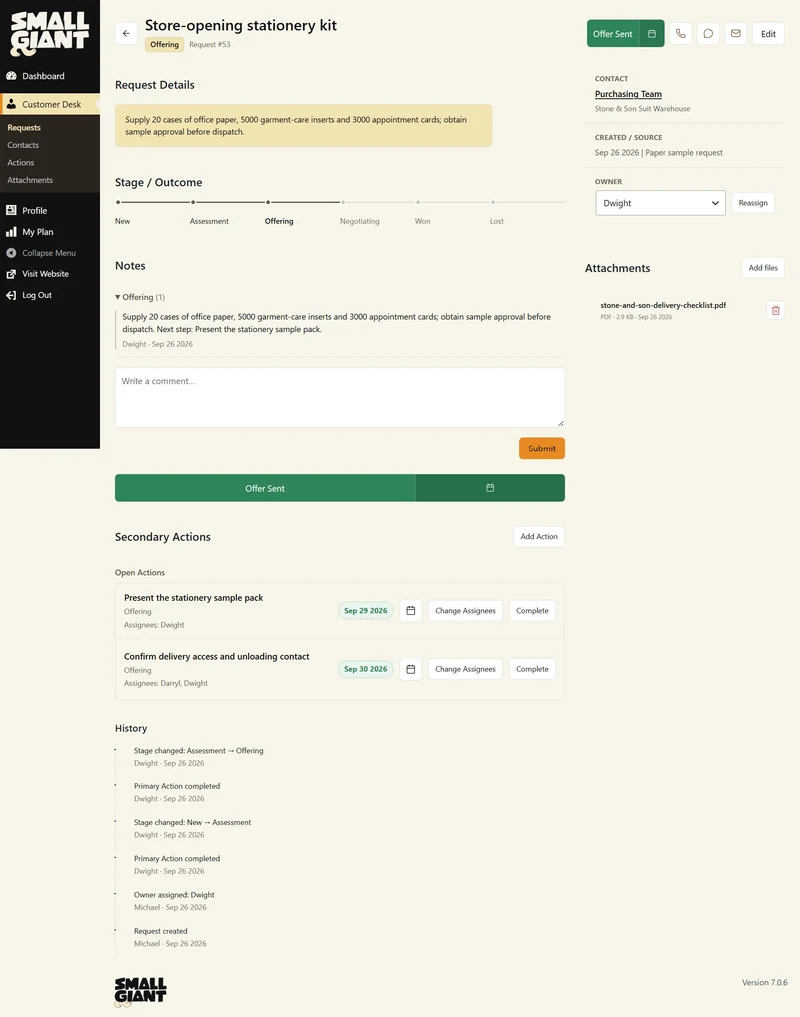Viewport: 800px width, 1017px height.
Task: Click the phone call icon
Action: pyautogui.click(x=681, y=34)
